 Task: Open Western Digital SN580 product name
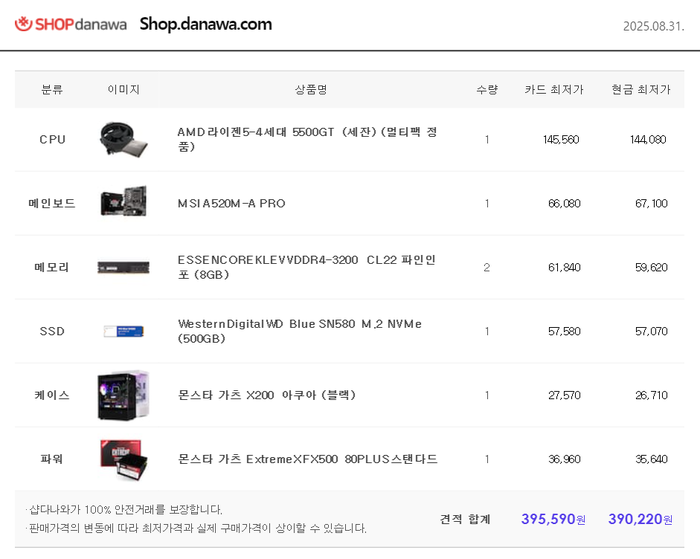(300, 331)
